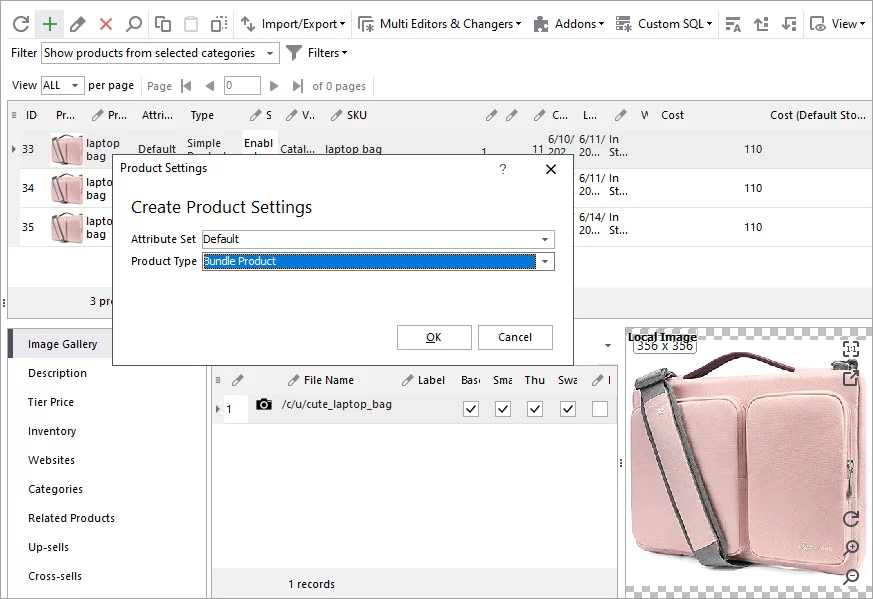The height and width of the screenshot is (599, 873).
Task: Expand image record row 1
Action: (x=218, y=409)
